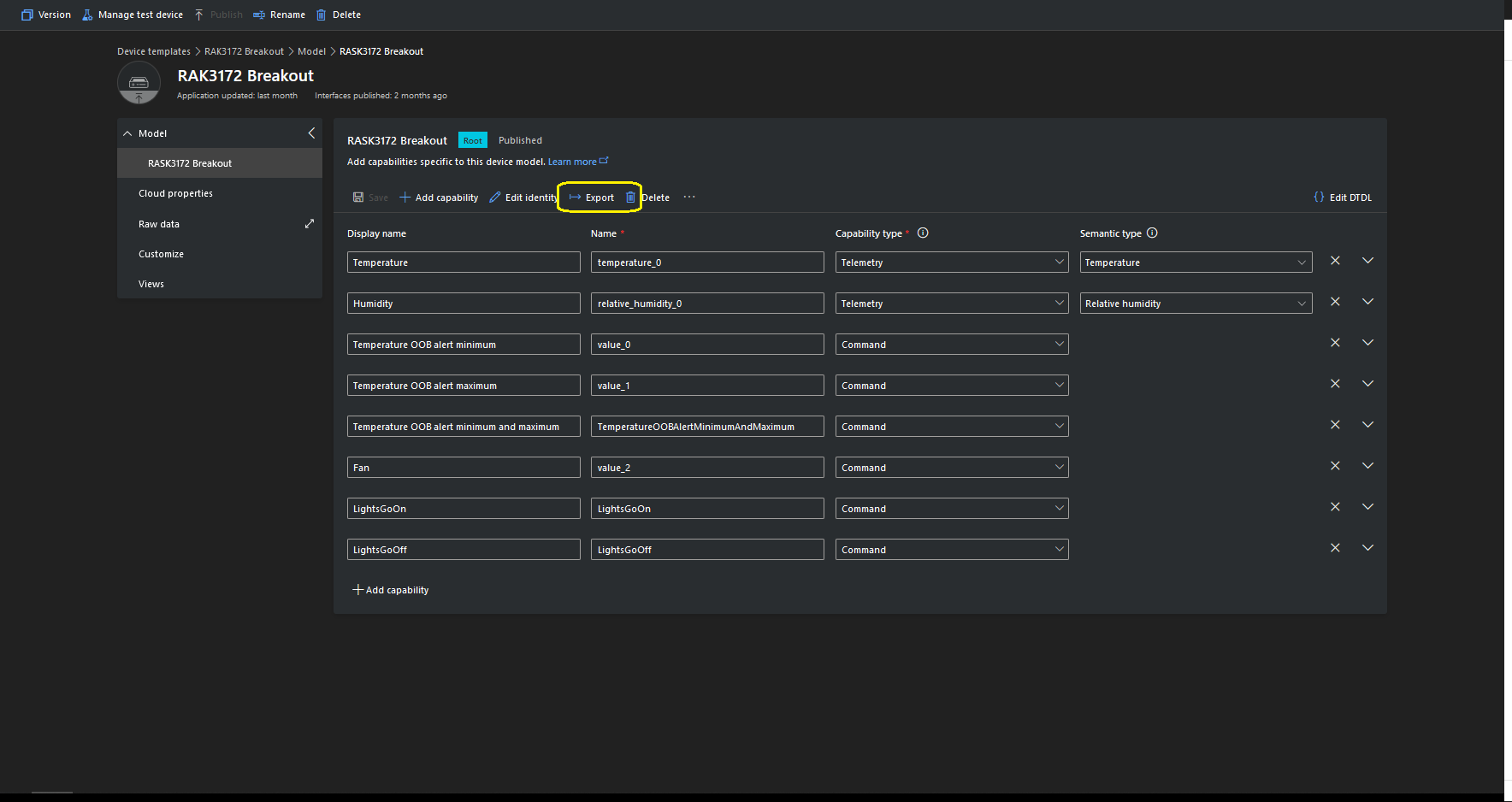Expand details chevron for Fan row
Image resolution: width=1512 pixels, height=802 pixels.
coord(1367,466)
